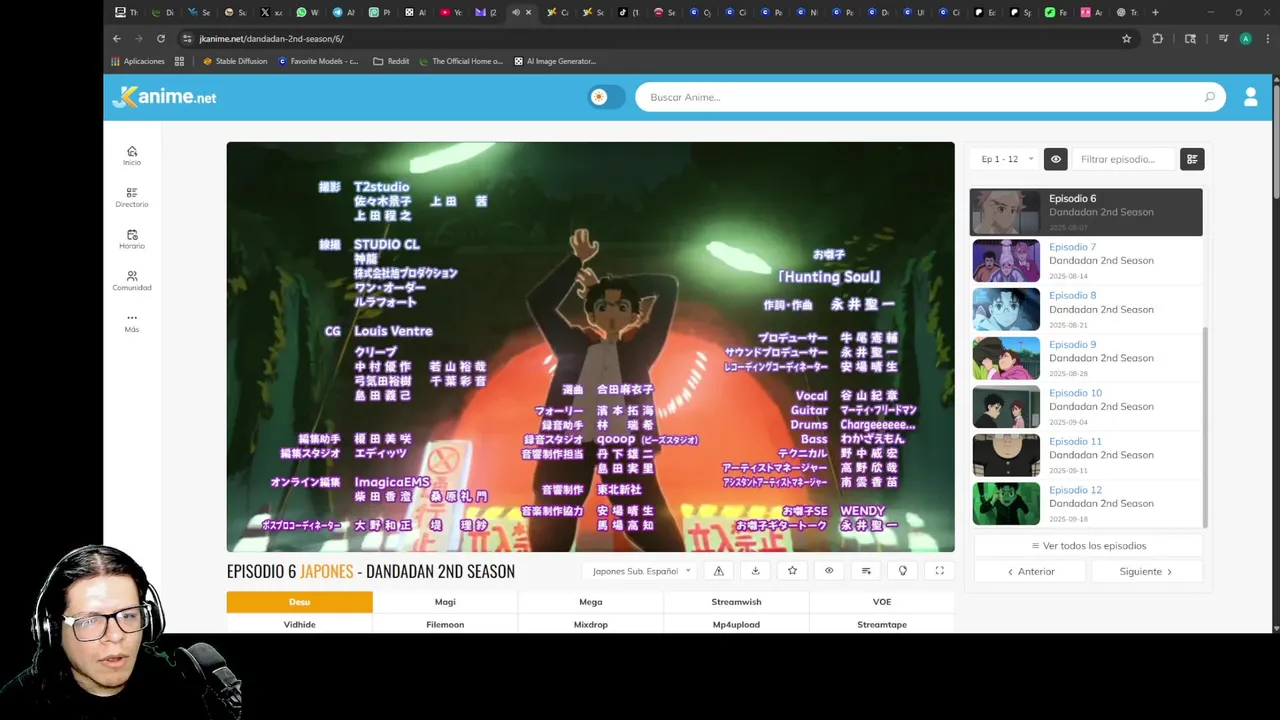Screen dimensions: 1280x720
Task: Open the Chrome profile avatar icon
Action: (x=1245, y=39)
